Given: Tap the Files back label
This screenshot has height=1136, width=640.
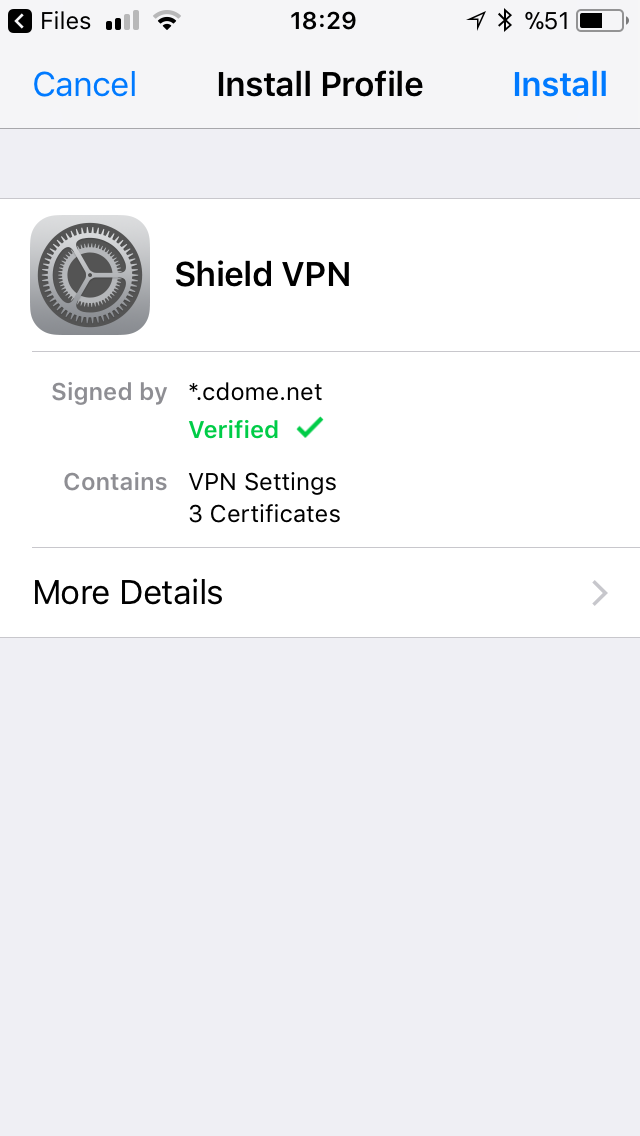Looking at the screenshot, I should click(66, 21).
